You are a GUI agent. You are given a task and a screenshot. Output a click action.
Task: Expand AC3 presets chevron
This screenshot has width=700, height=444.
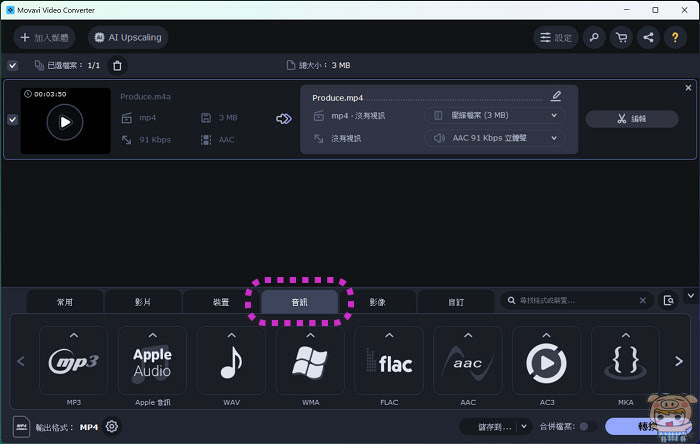547,335
